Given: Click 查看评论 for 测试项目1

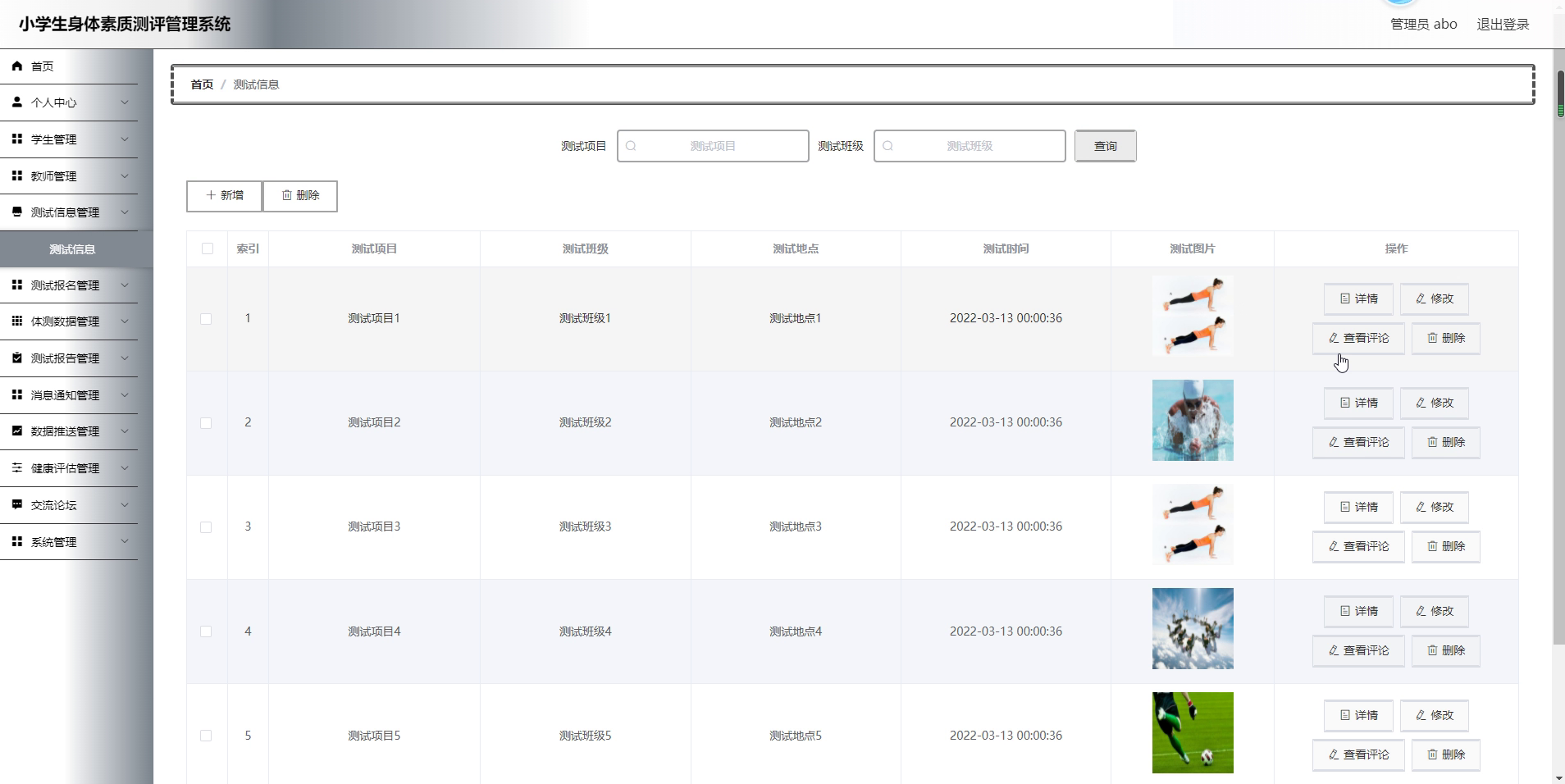Looking at the screenshot, I should pyautogui.click(x=1358, y=338).
